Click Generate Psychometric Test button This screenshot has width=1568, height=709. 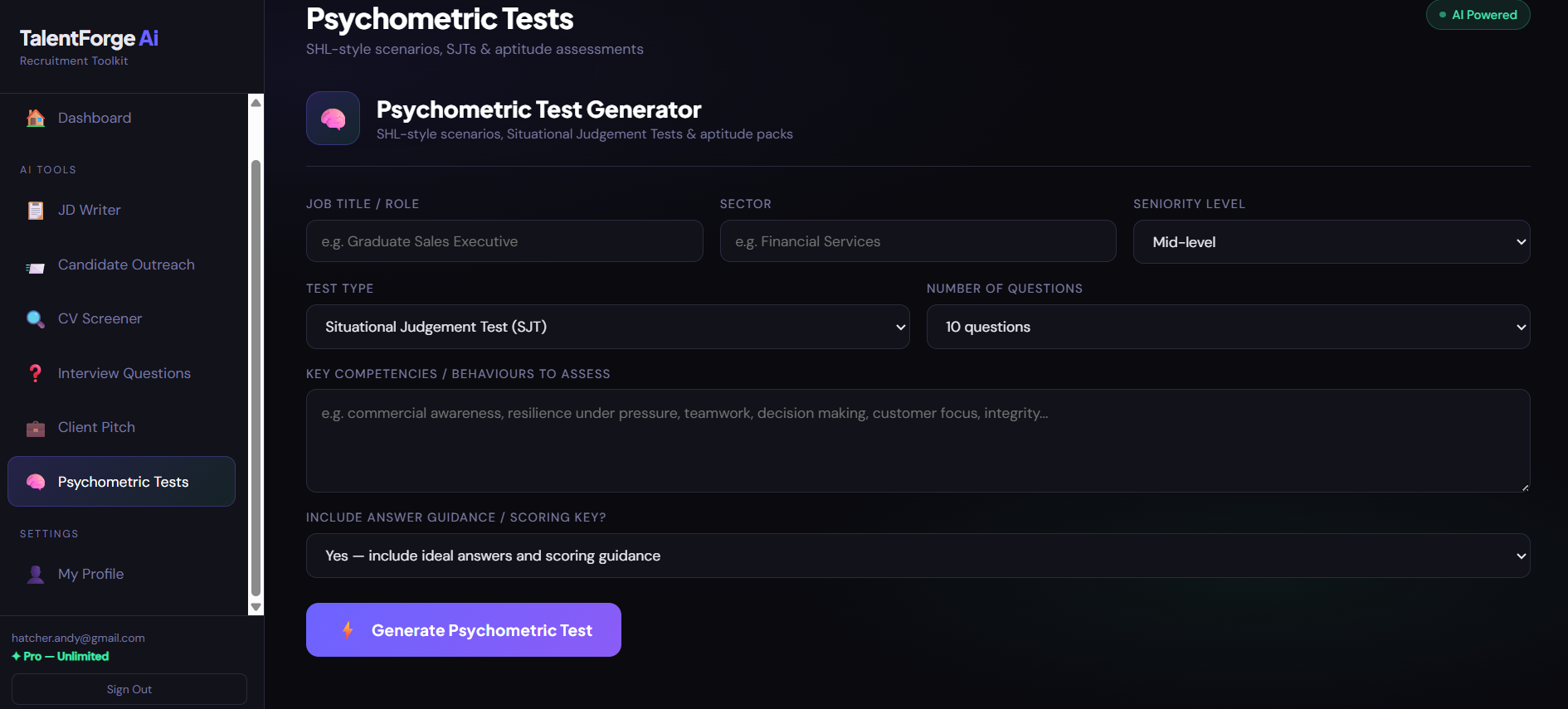463,630
